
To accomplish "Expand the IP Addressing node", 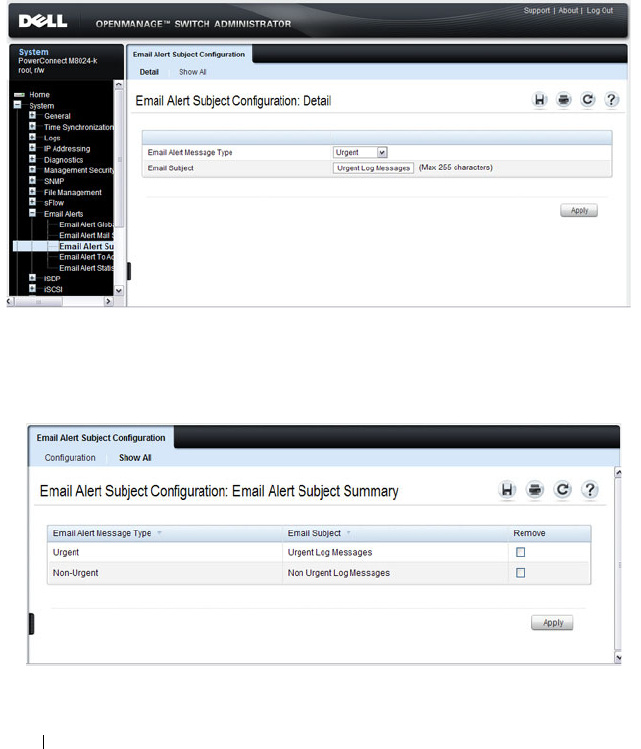I will click(x=32, y=148).
